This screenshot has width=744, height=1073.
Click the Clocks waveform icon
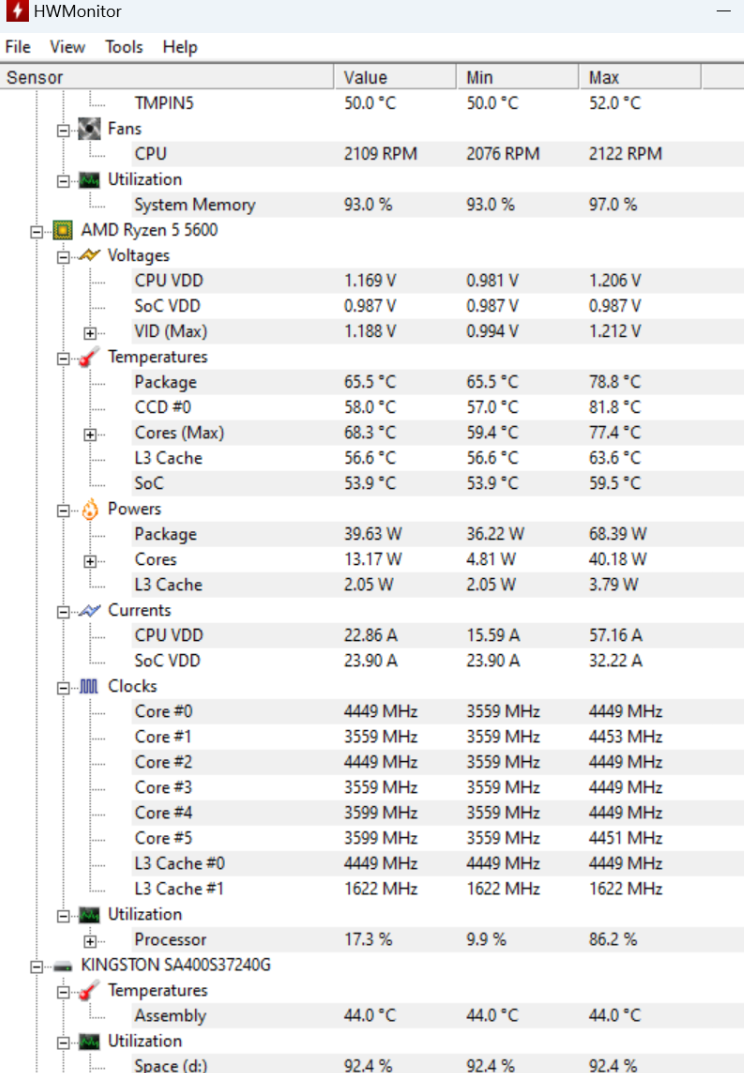tap(89, 686)
